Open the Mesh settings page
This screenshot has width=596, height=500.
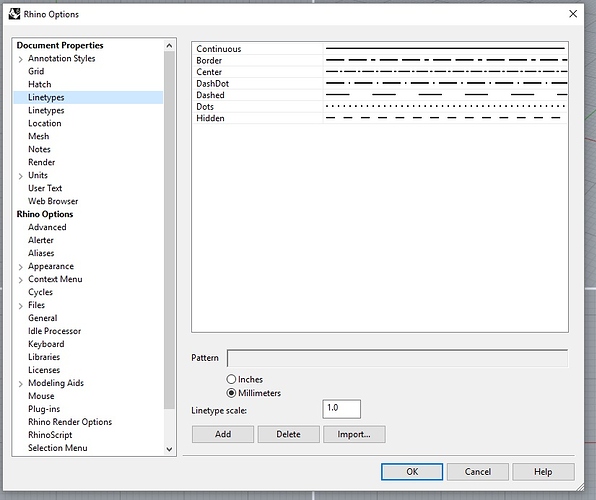(x=38, y=136)
